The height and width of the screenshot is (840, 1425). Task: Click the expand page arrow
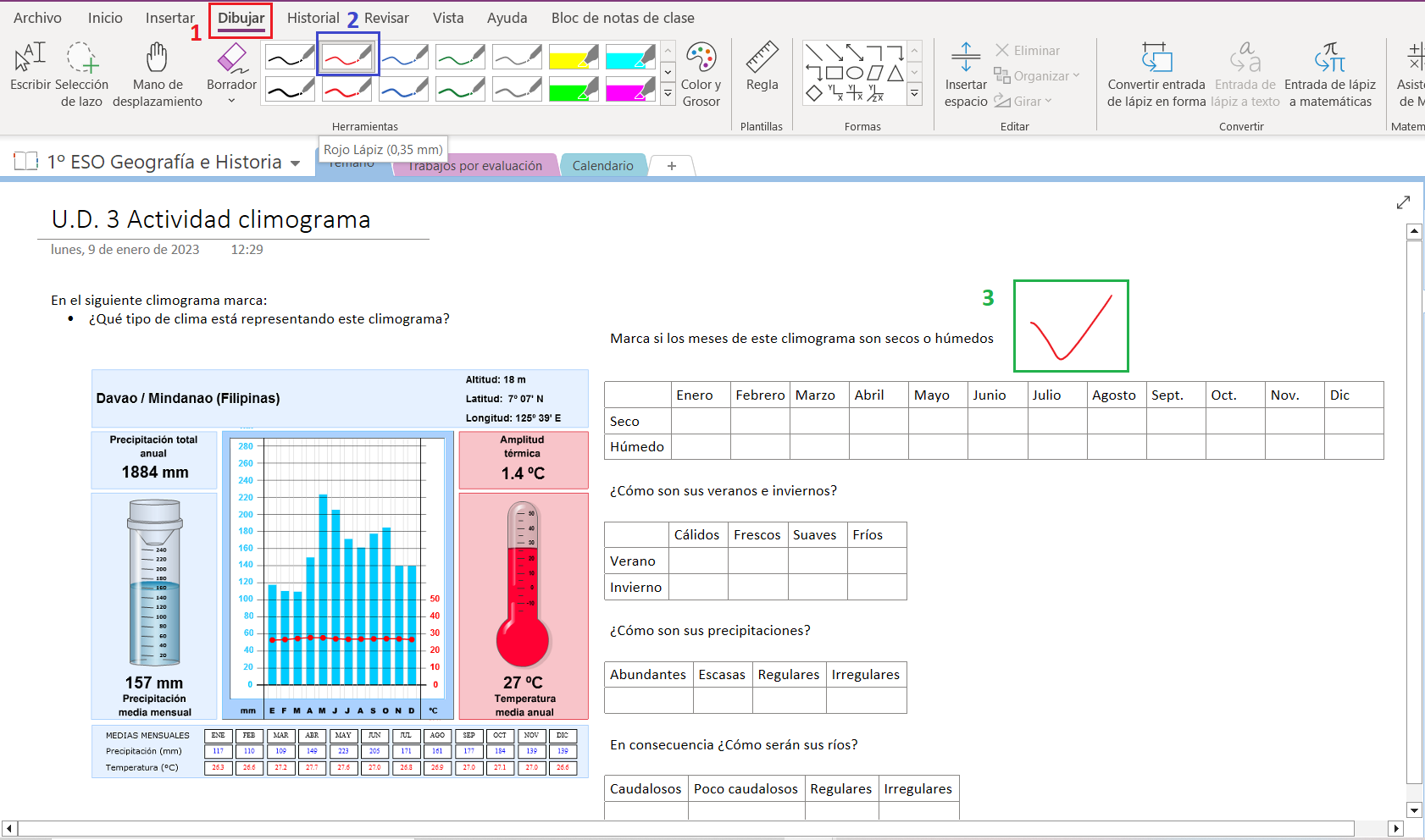(1404, 202)
